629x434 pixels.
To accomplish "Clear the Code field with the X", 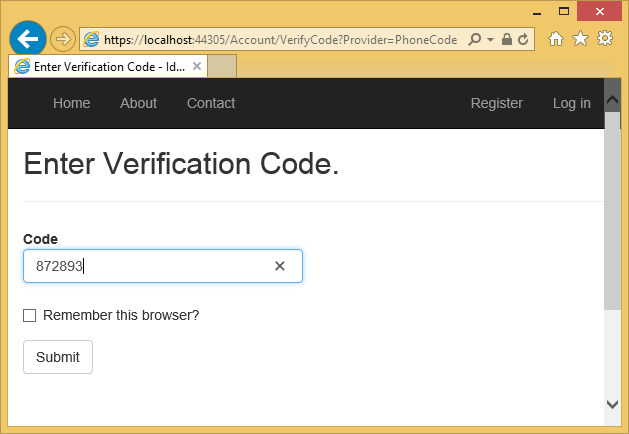I will 280,266.
